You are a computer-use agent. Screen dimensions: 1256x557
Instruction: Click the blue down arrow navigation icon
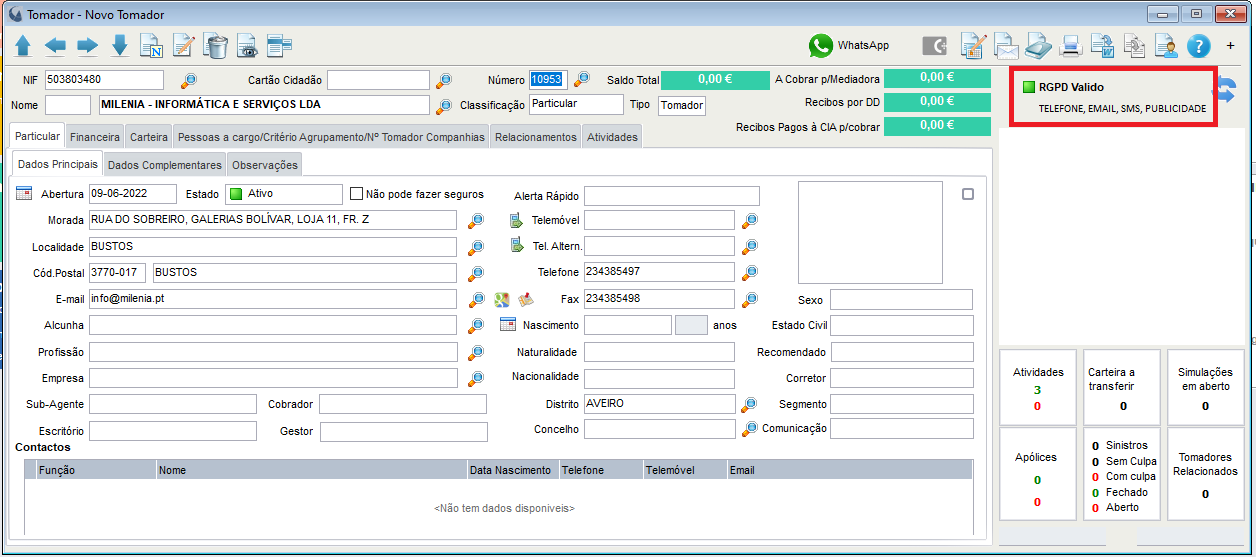tap(120, 45)
